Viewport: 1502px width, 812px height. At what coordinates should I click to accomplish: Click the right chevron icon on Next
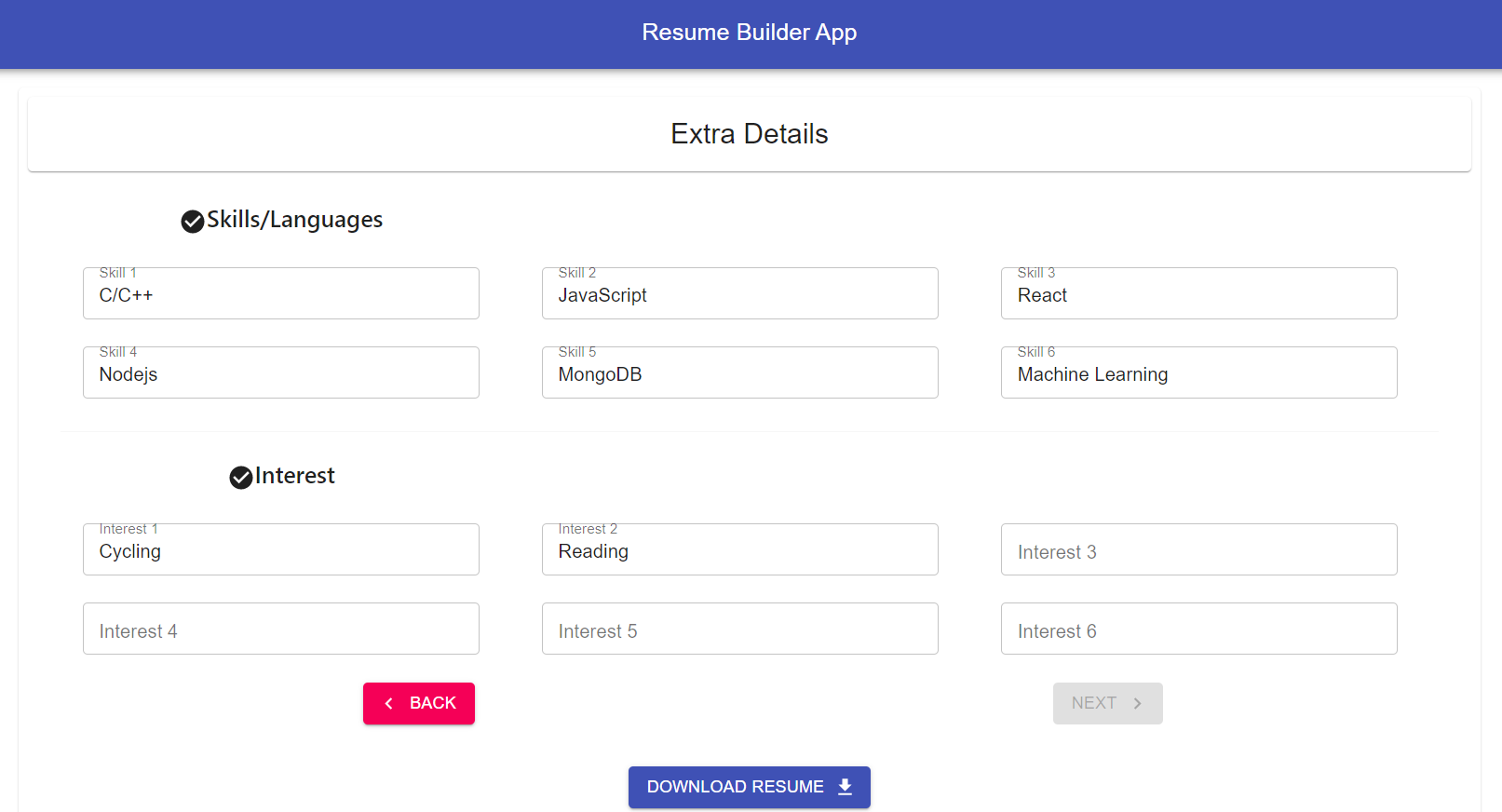pyautogui.click(x=1137, y=704)
